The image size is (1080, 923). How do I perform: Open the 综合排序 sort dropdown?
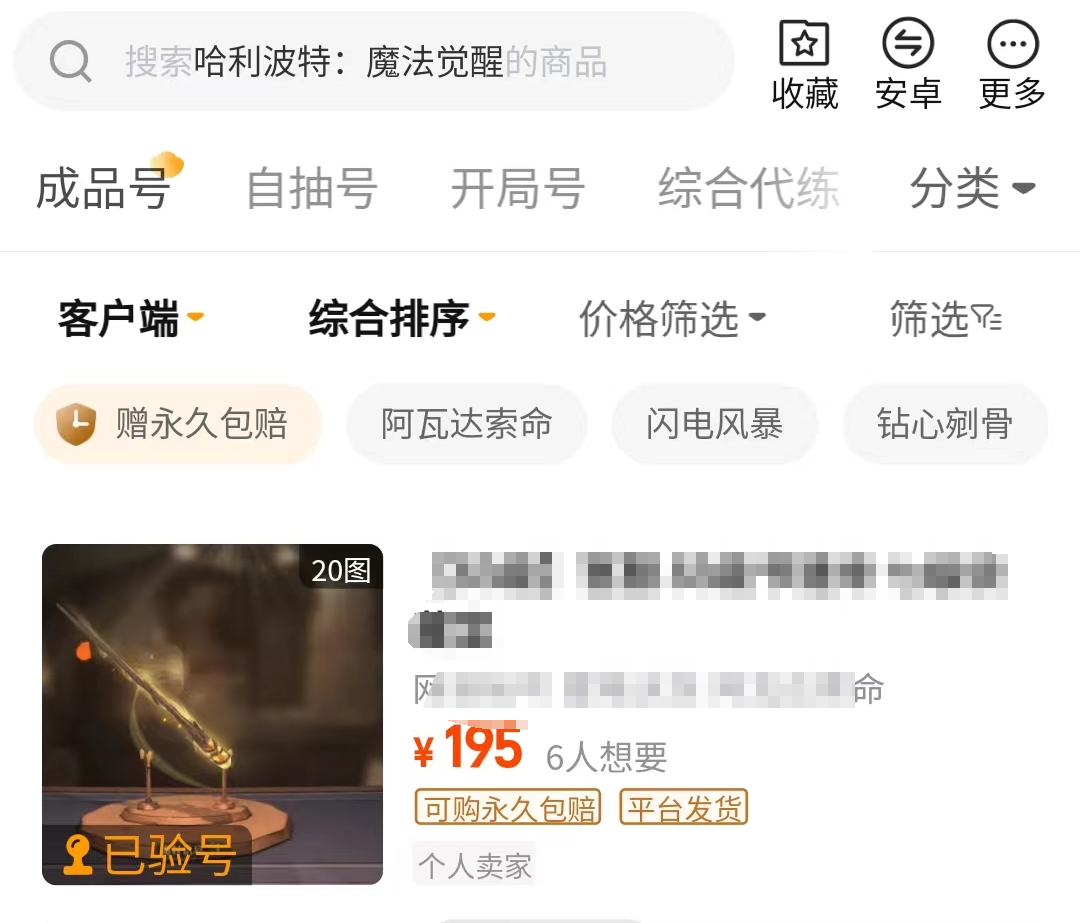click(402, 318)
